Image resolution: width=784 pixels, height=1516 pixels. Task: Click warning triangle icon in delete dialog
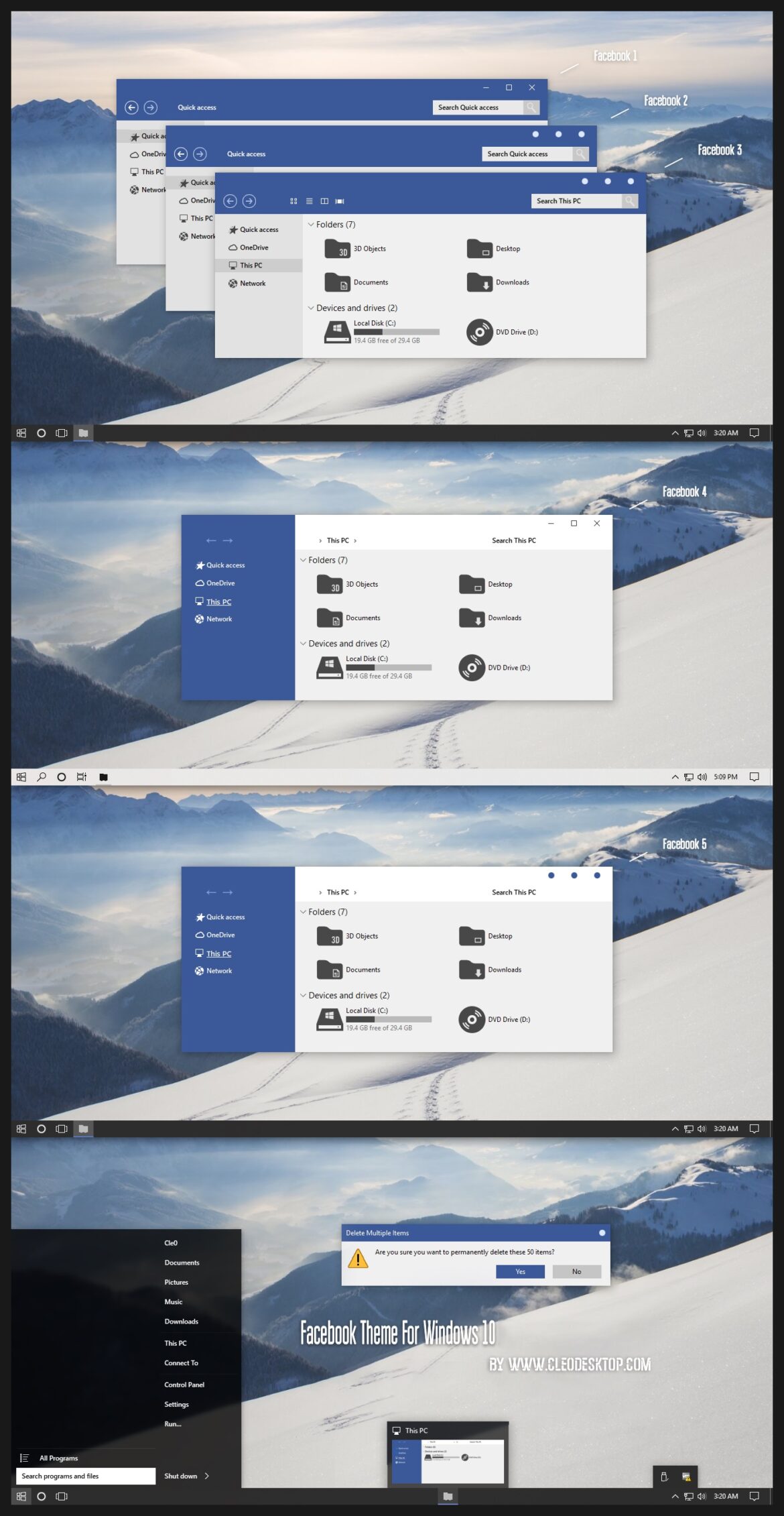[x=358, y=1259]
